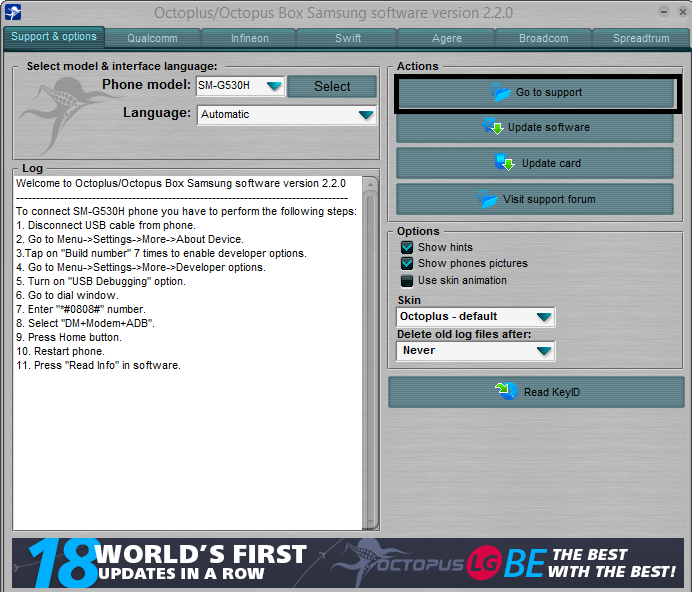Click the globe icon on Read KeyID
This screenshot has height=592, width=692.
click(x=507, y=391)
